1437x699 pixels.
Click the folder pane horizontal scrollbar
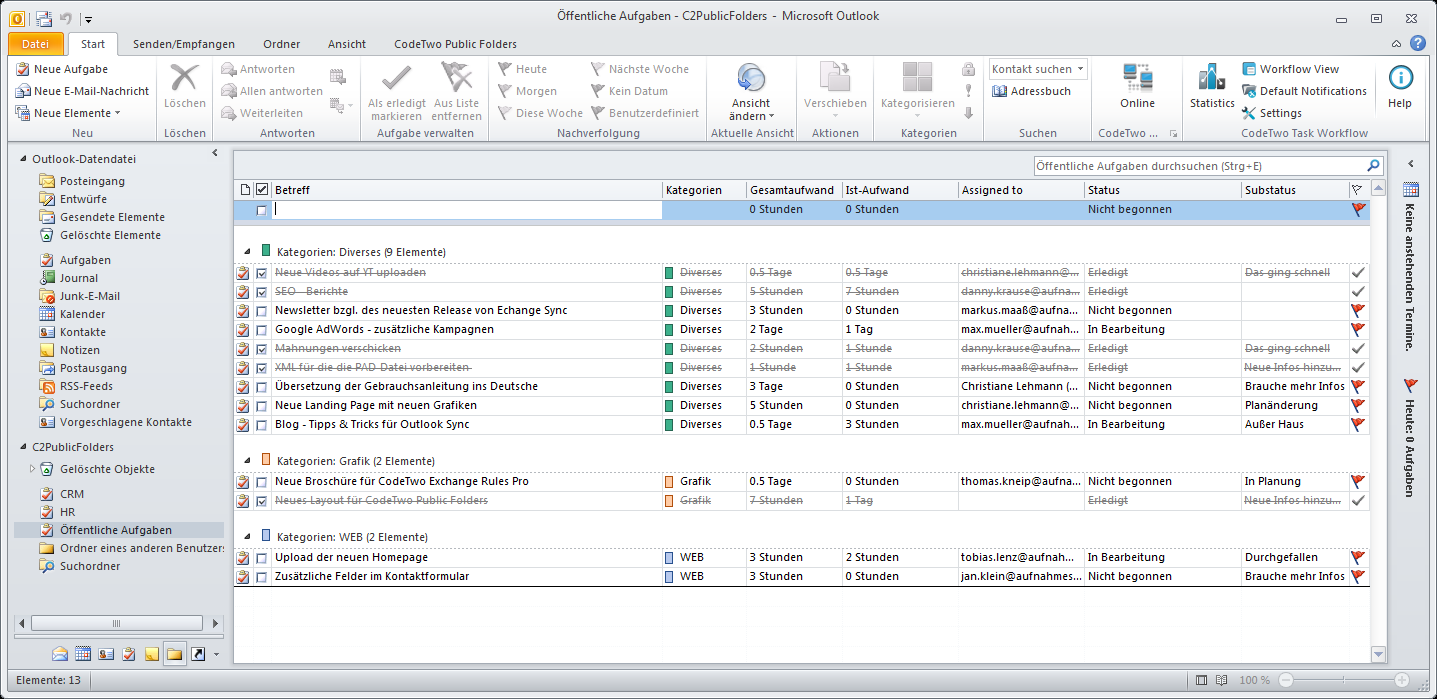pos(118,623)
